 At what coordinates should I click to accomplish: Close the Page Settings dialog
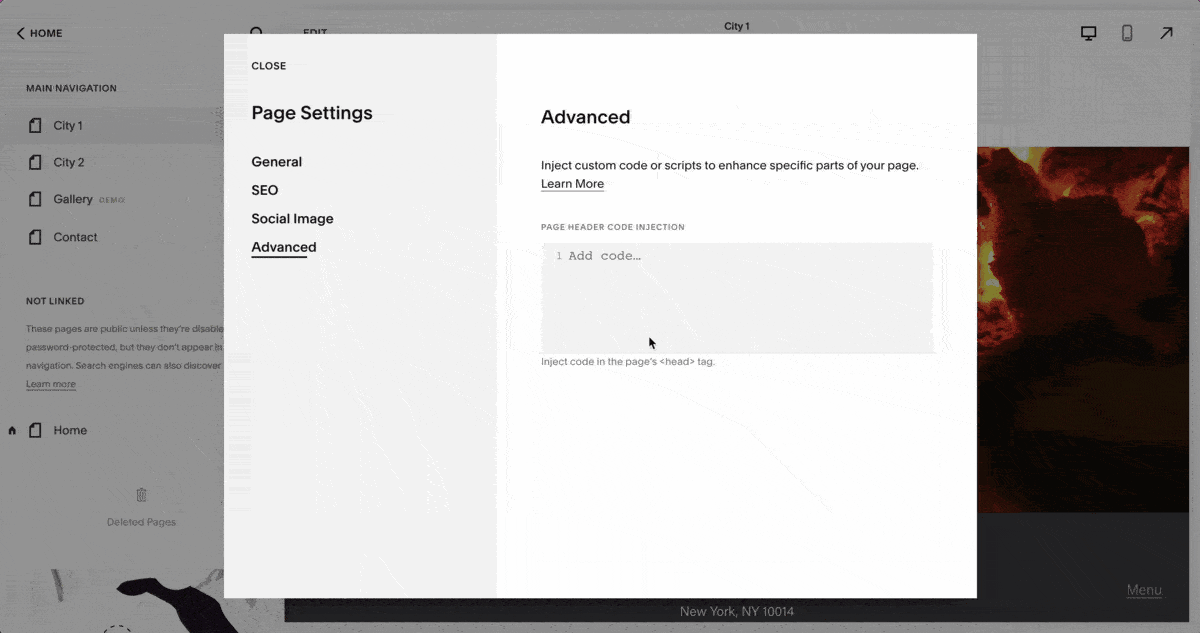tap(268, 66)
